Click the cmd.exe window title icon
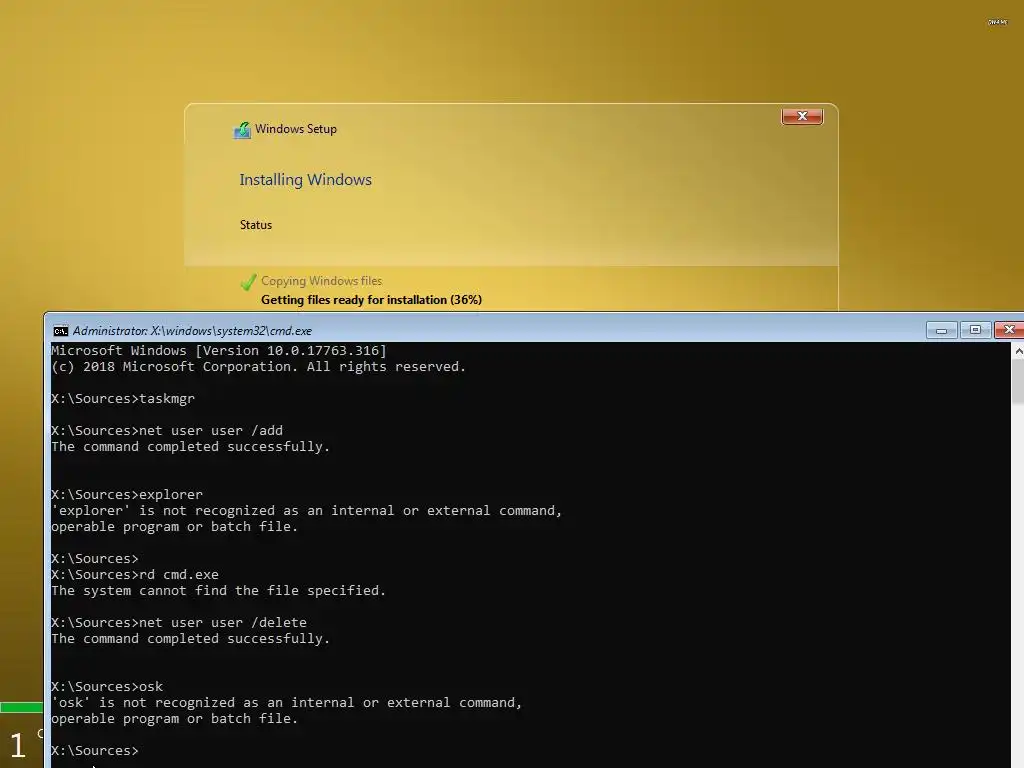This screenshot has width=1024, height=768. (x=61, y=331)
